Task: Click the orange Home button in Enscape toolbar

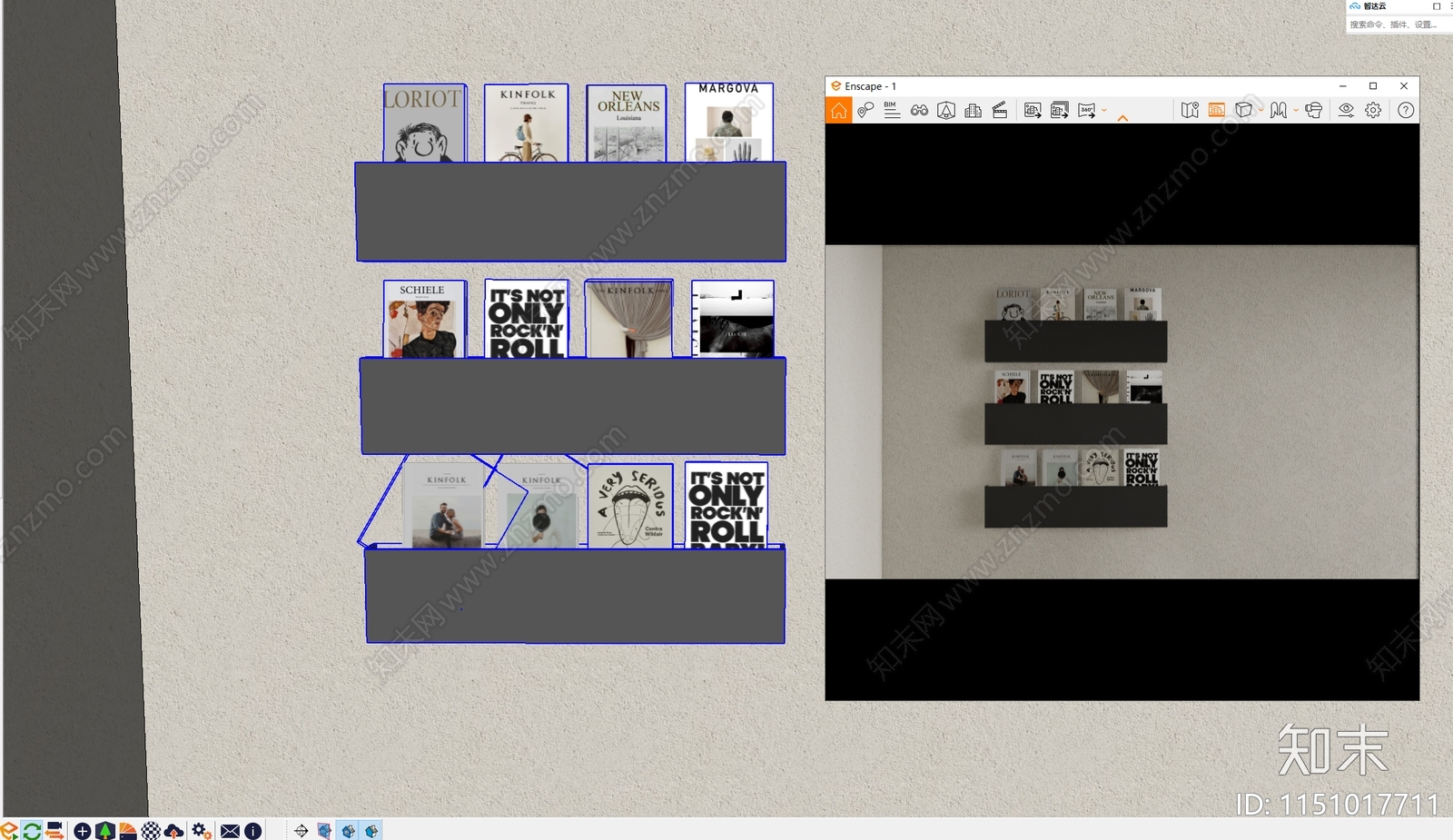Action: (x=838, y=110)
